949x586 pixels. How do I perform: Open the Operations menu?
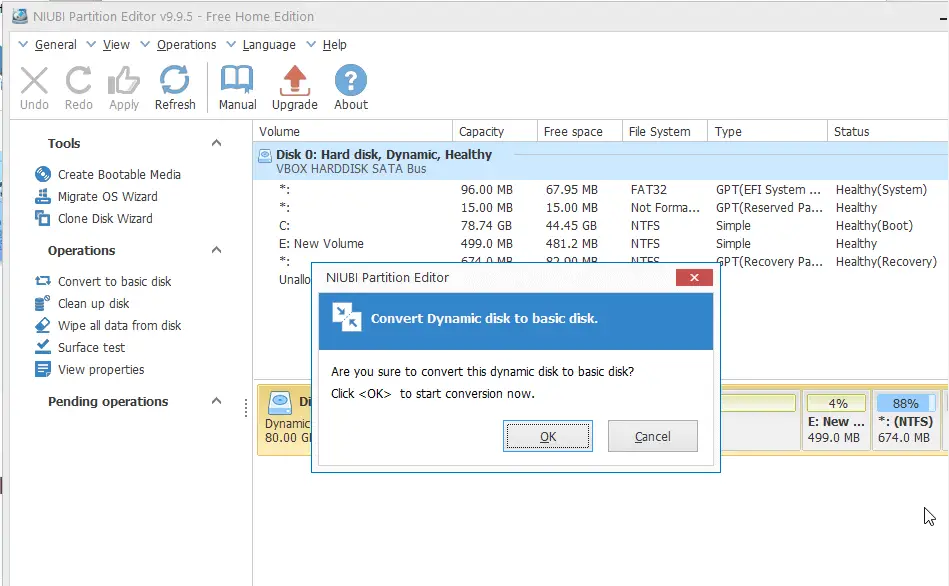[x=186, y=45]
